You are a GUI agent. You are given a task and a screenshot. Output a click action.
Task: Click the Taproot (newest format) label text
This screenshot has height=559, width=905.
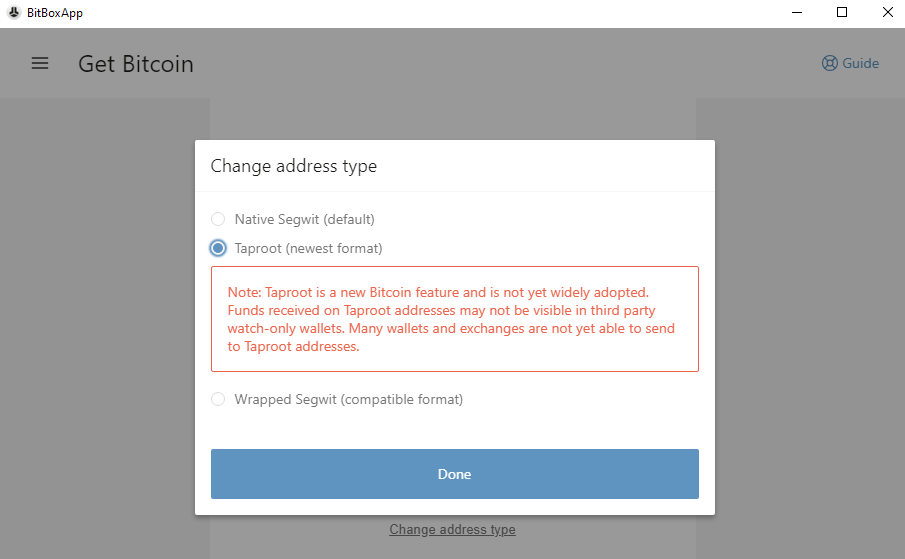click(x=308, y=248)
